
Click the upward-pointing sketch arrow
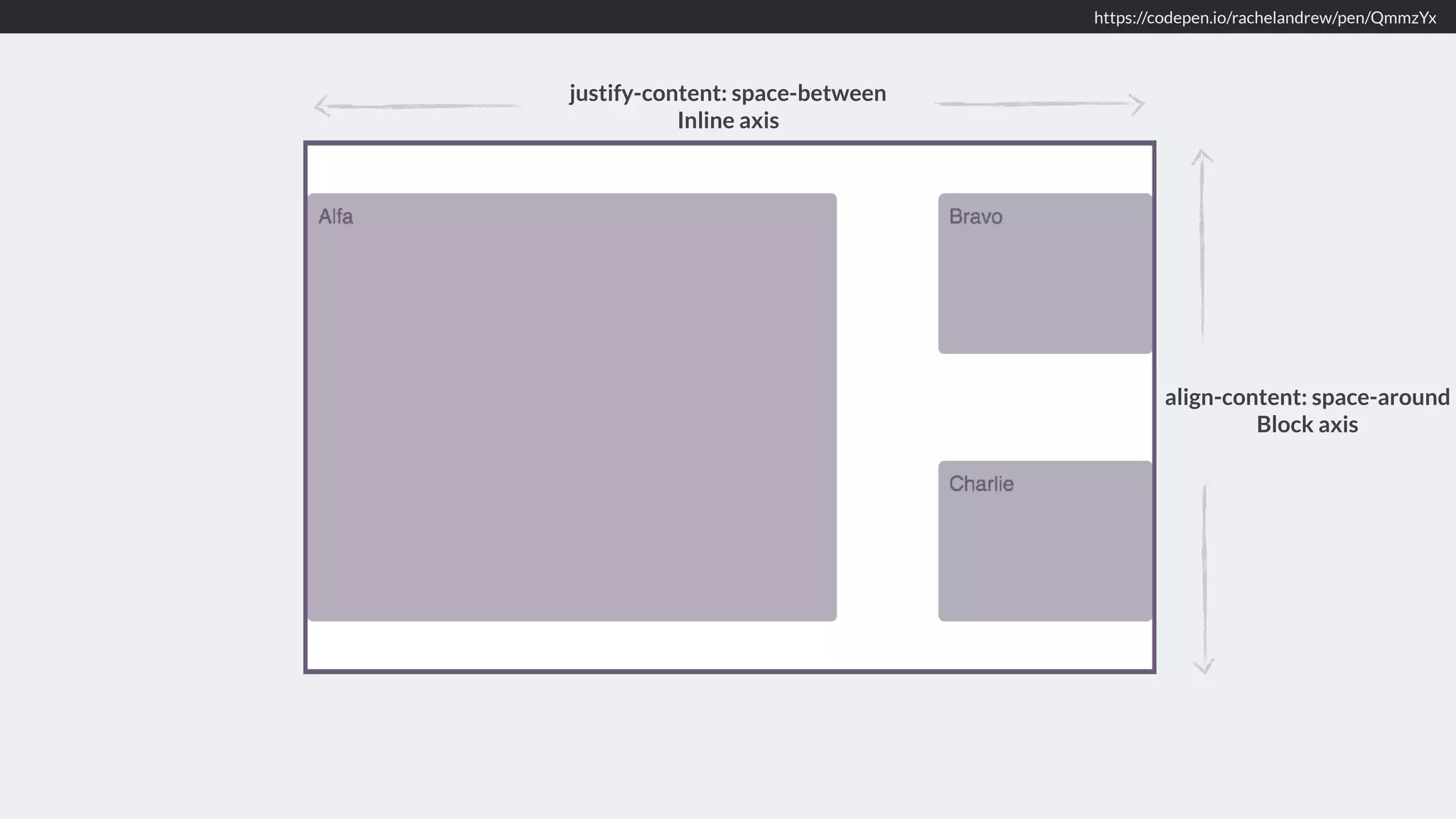(1202, 245)
